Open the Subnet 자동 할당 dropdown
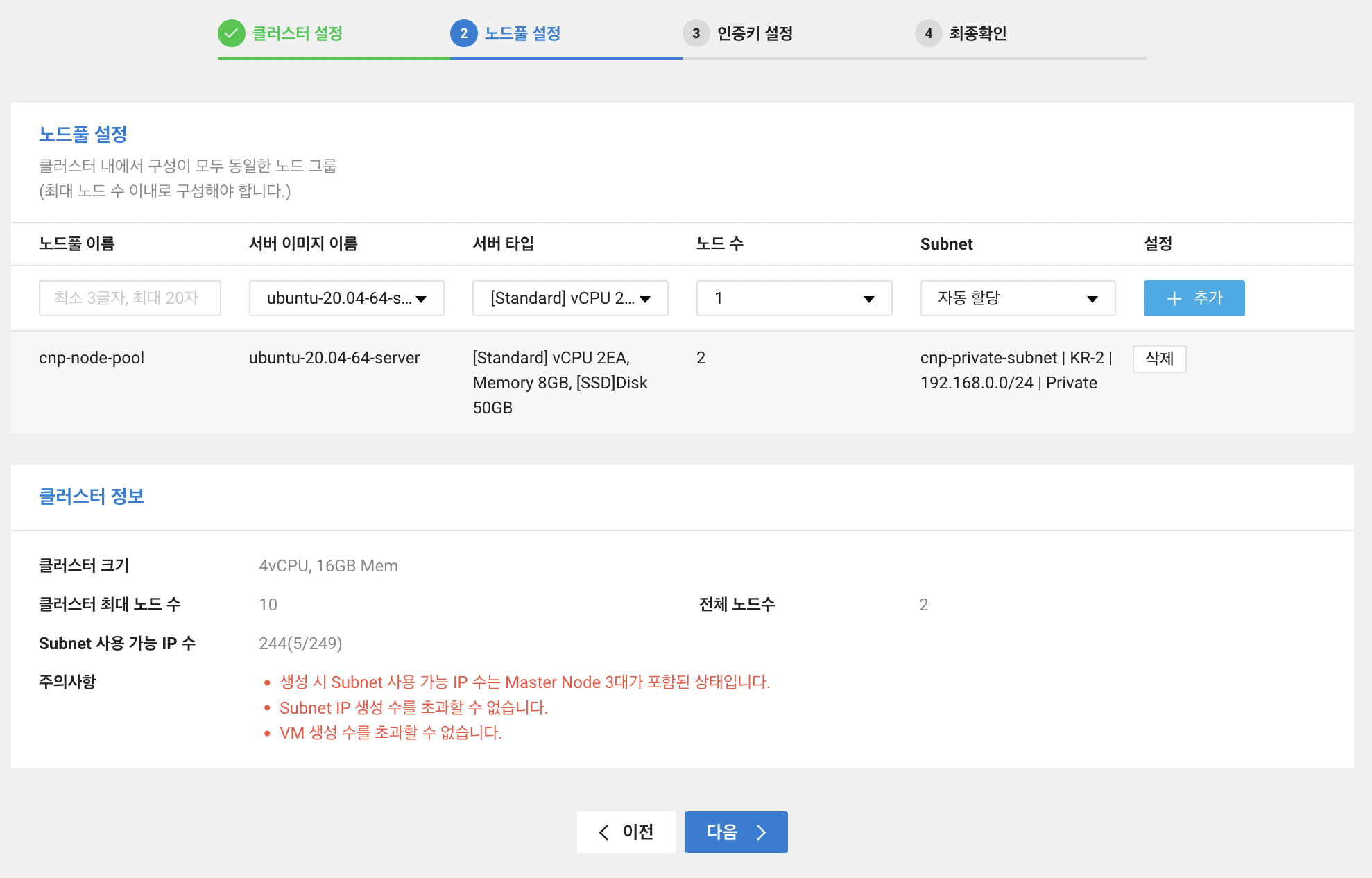Viewport: 1372px width, 878px height. 1017,298
